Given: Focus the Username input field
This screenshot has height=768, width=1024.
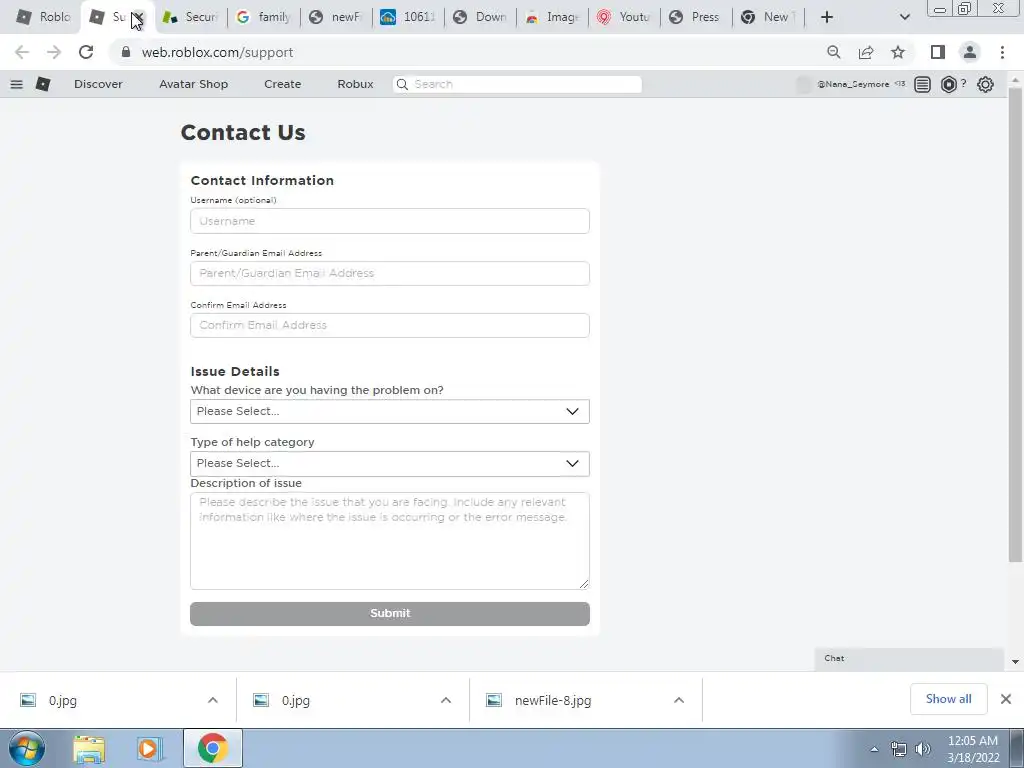Looking at the screenshot, I should tap(390, 221).
